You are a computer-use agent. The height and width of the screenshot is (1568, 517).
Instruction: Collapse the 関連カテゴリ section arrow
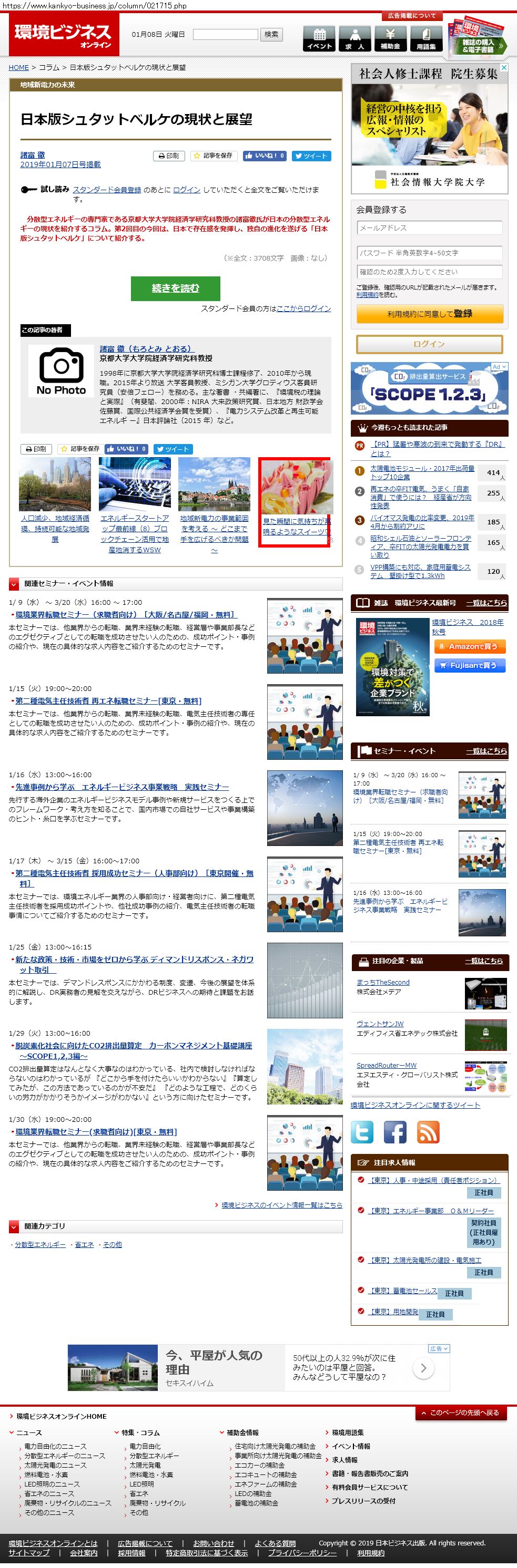(x=14, y=1226)
